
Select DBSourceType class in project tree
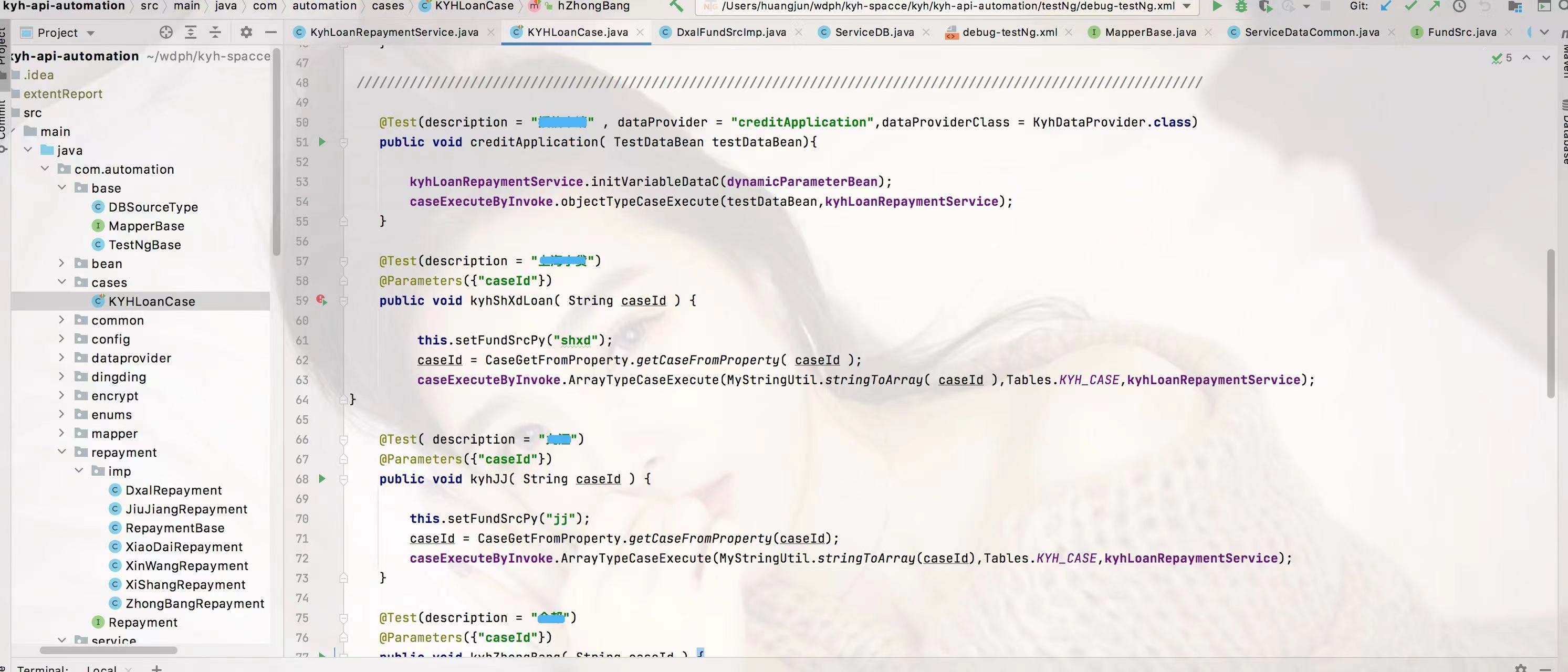153,207
